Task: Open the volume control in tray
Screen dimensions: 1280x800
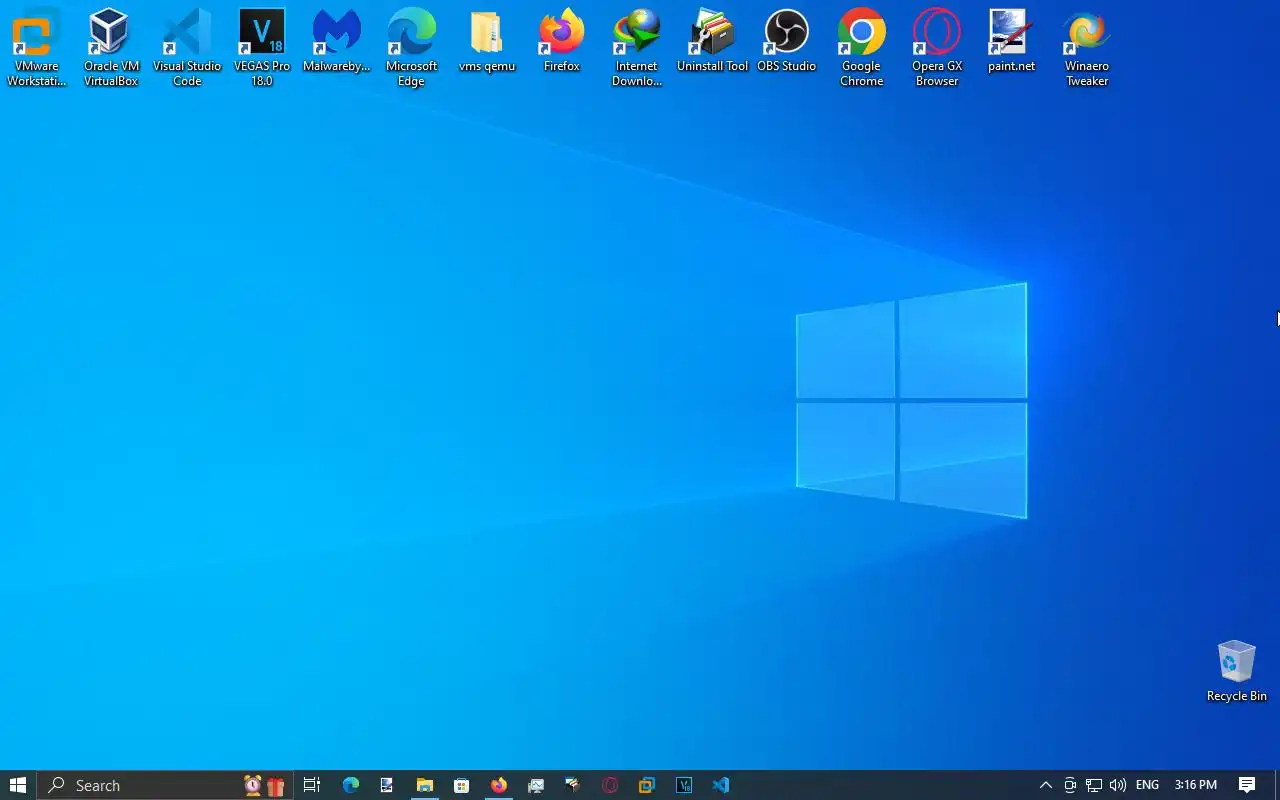Action: pos(1118,785)
